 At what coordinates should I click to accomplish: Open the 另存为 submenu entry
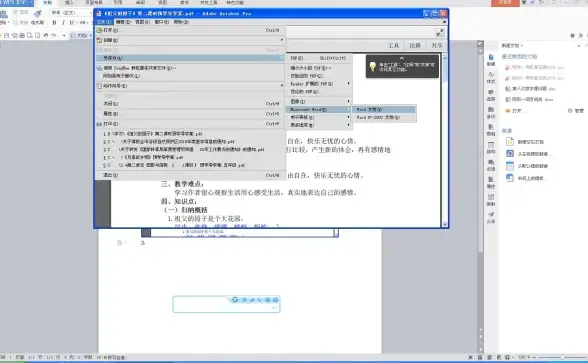189,58
